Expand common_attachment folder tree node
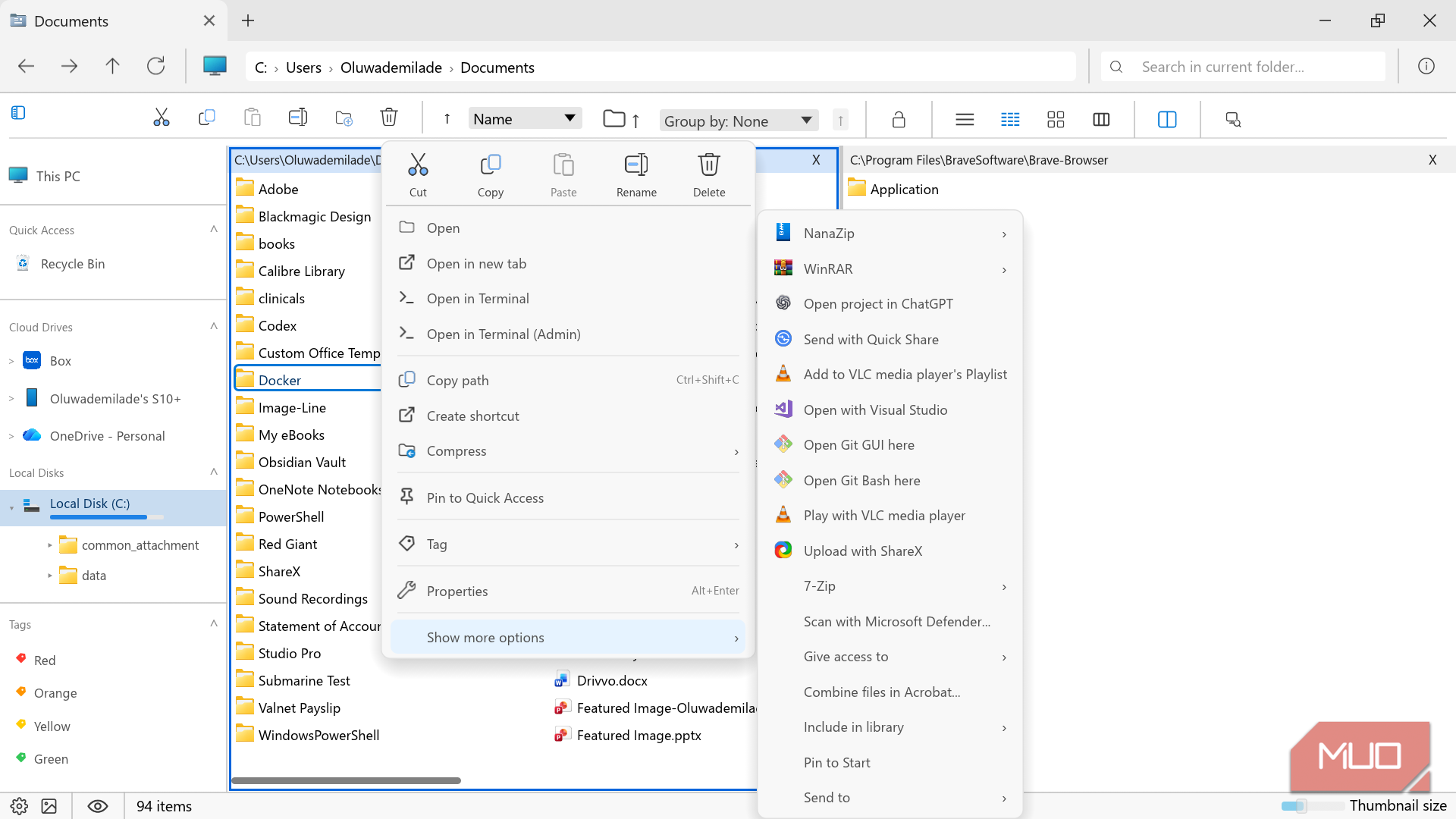The image size is (1456, 819). [50, 545]
